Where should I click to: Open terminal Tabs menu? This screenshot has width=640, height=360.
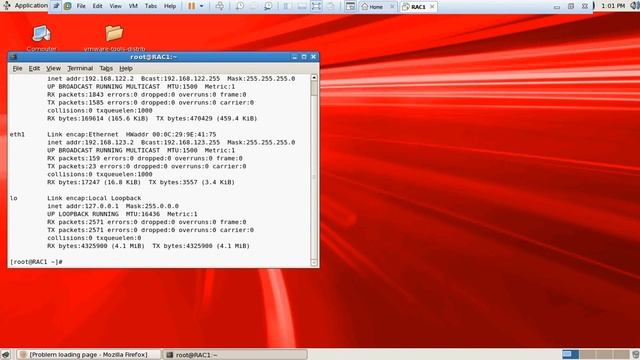pos(106,68)
